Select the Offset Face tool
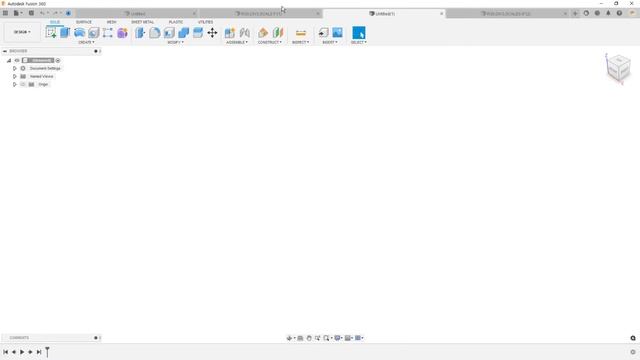Viewport: 640px width, 360px height. pos(198,33)
